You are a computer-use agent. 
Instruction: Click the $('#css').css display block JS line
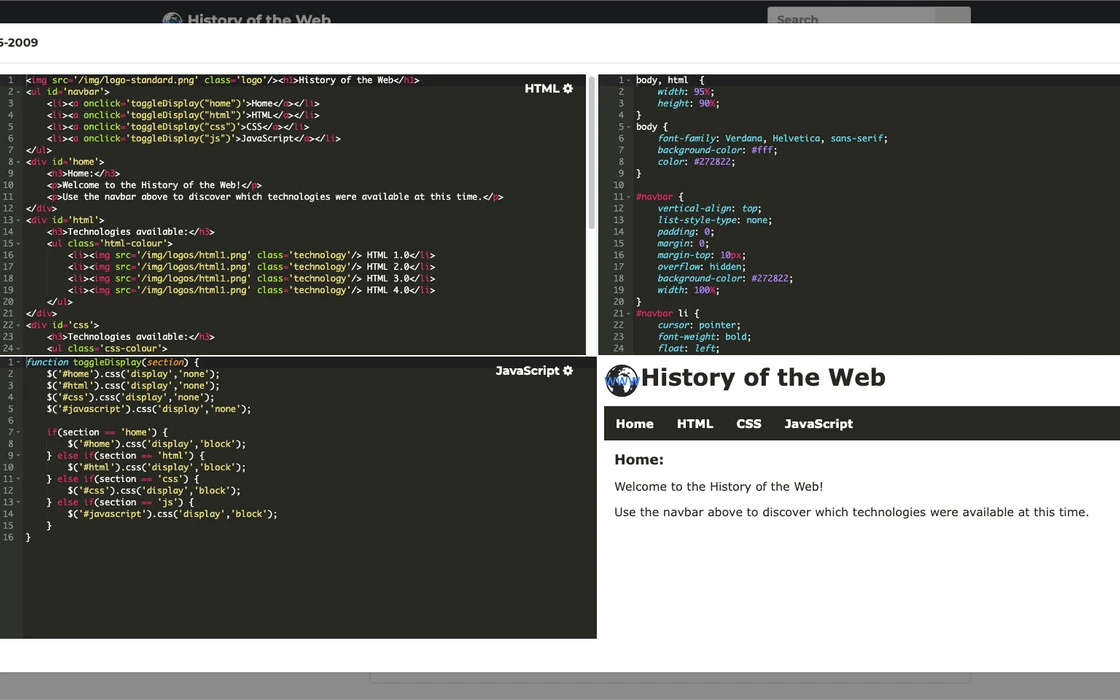coord(154,491)
